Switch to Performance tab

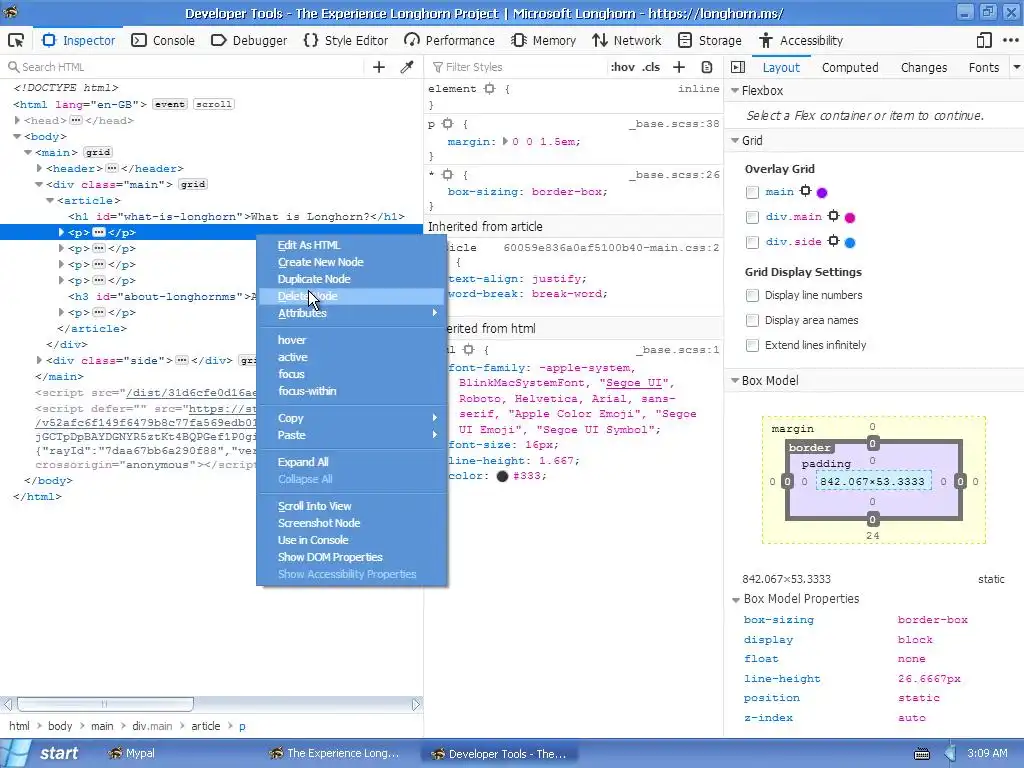449,40
